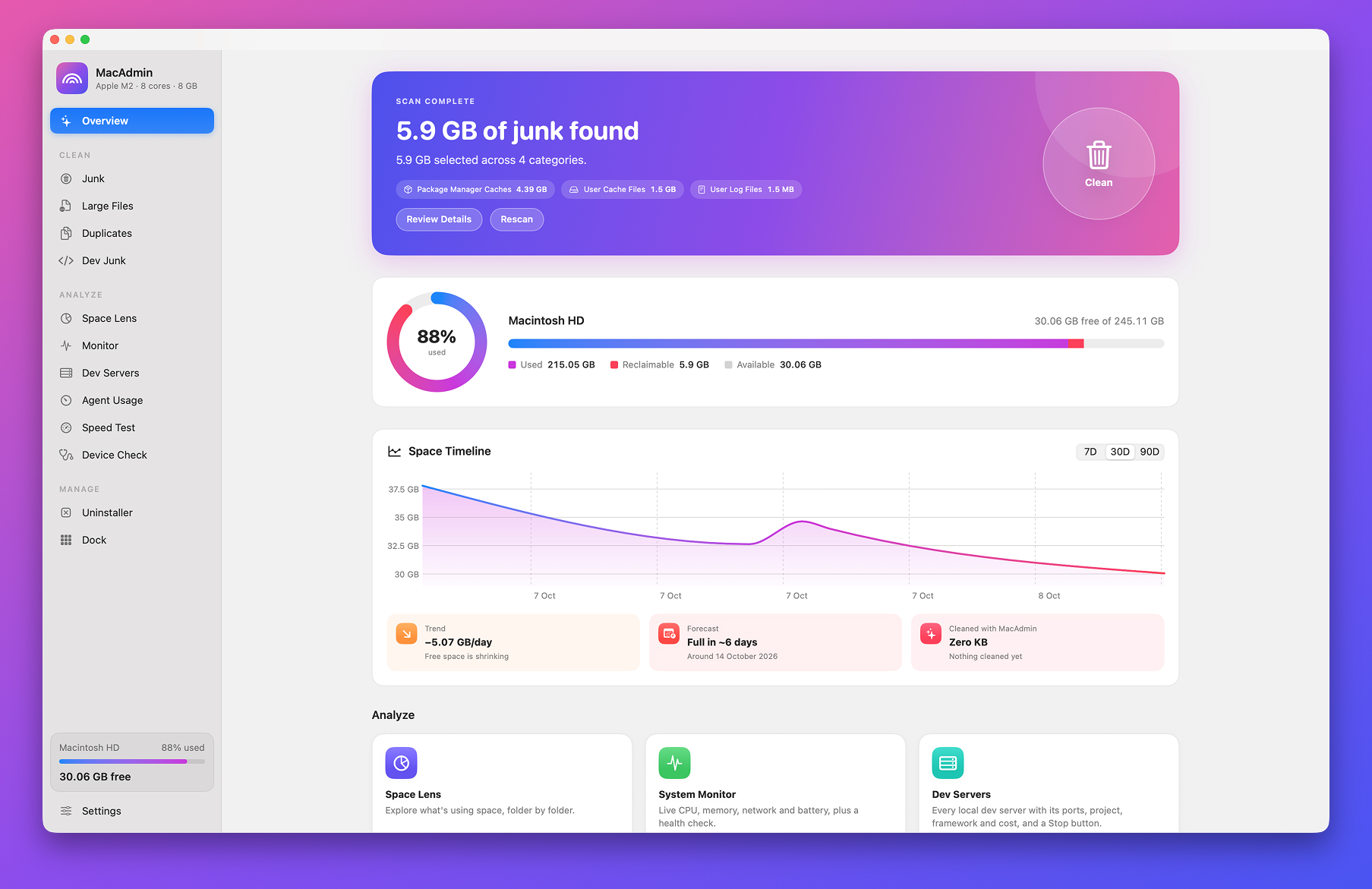Click the User Cache Files chip
The height and width of the screenshot is (889, 1372).
click(623, 190)
